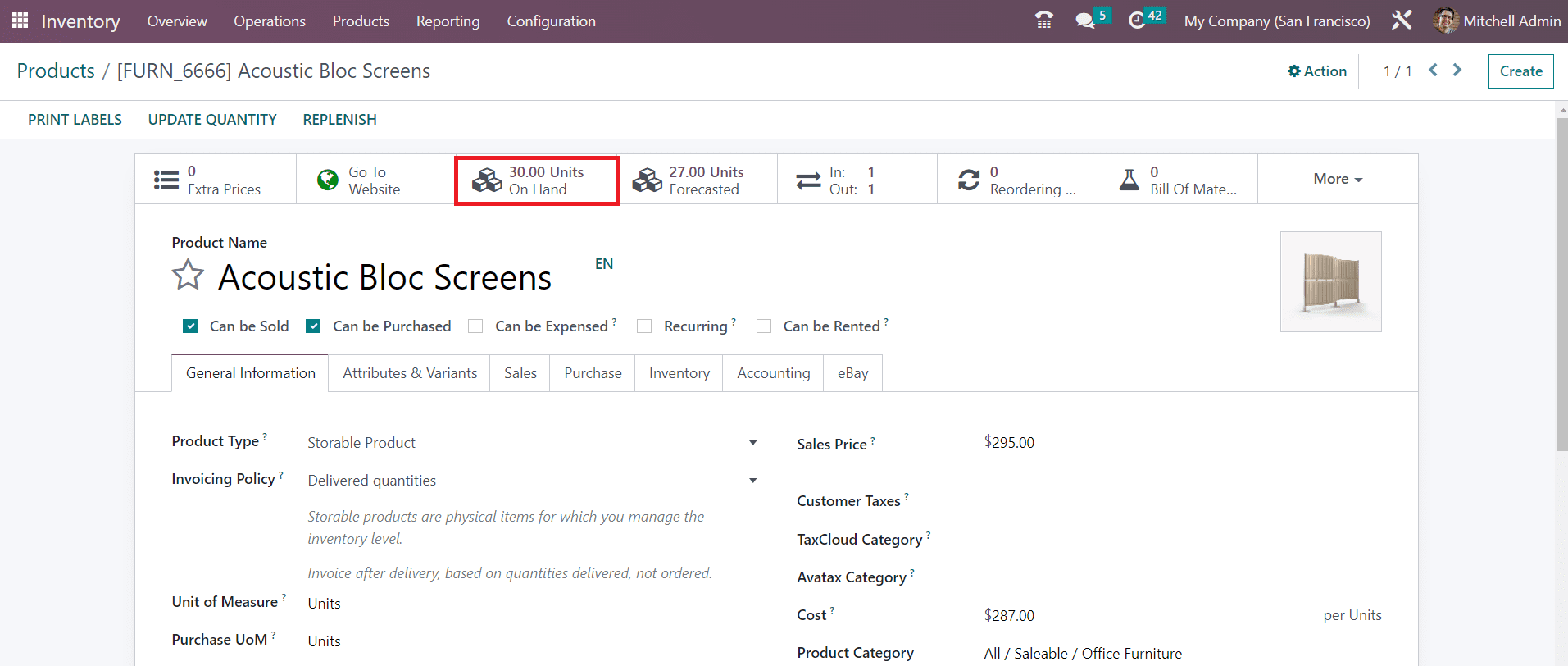
Task: Click the Create button
Action: click(x=1520, y=71)
